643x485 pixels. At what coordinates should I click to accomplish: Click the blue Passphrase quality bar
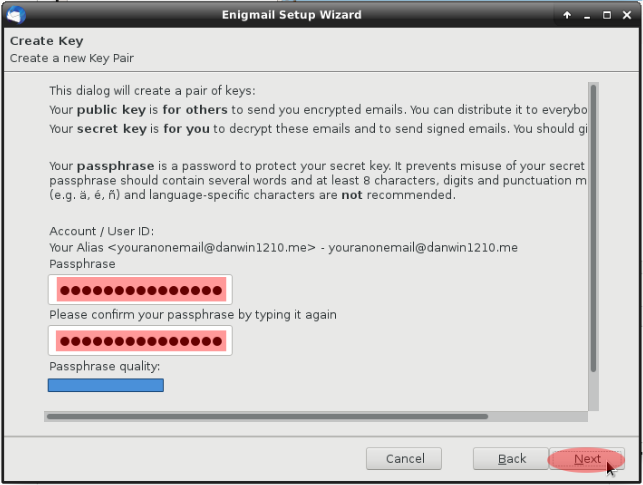pyautogui.click(x=106, y=385)
